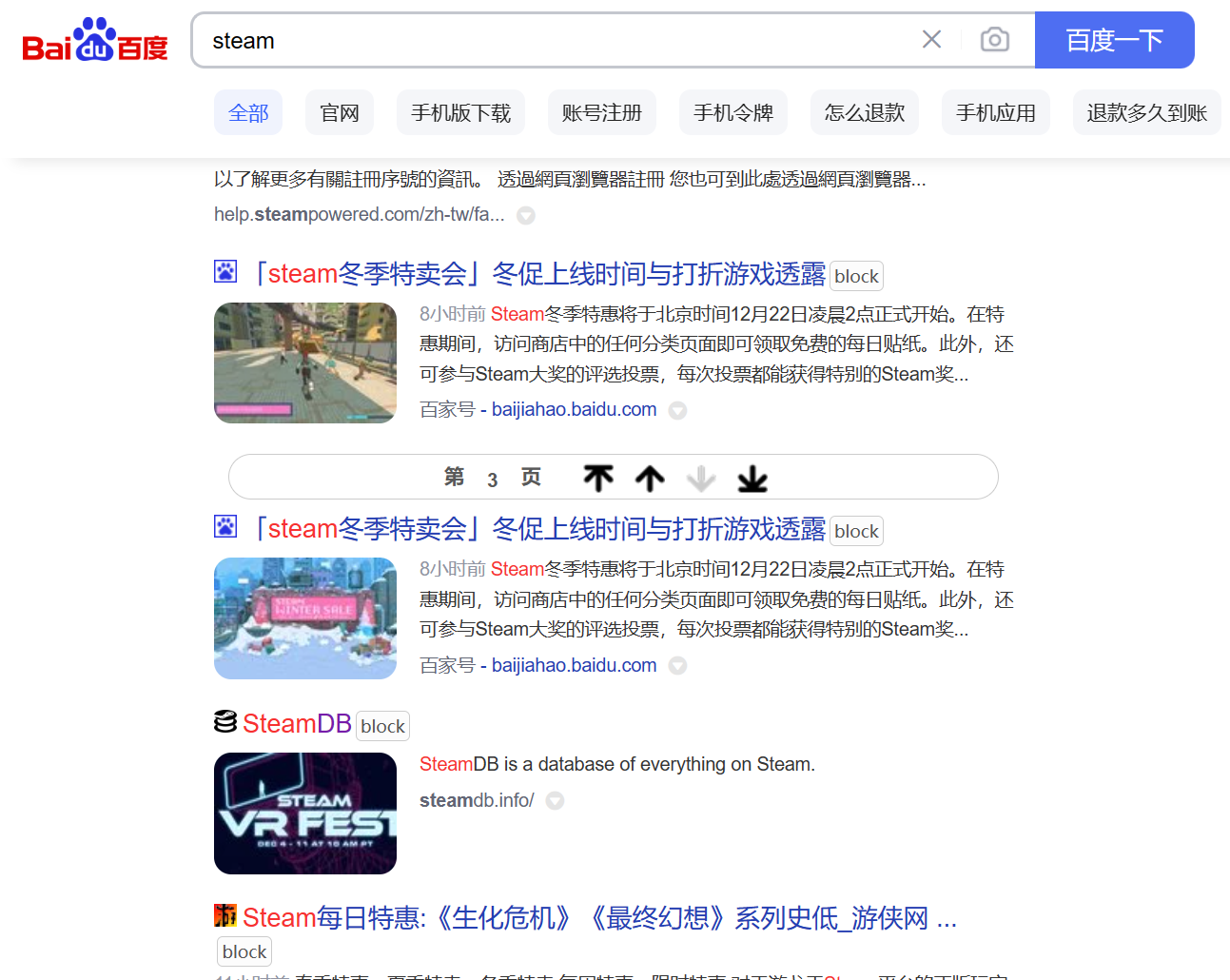Open Winter Sale thumbnail of second result

[x=305, y=618]
